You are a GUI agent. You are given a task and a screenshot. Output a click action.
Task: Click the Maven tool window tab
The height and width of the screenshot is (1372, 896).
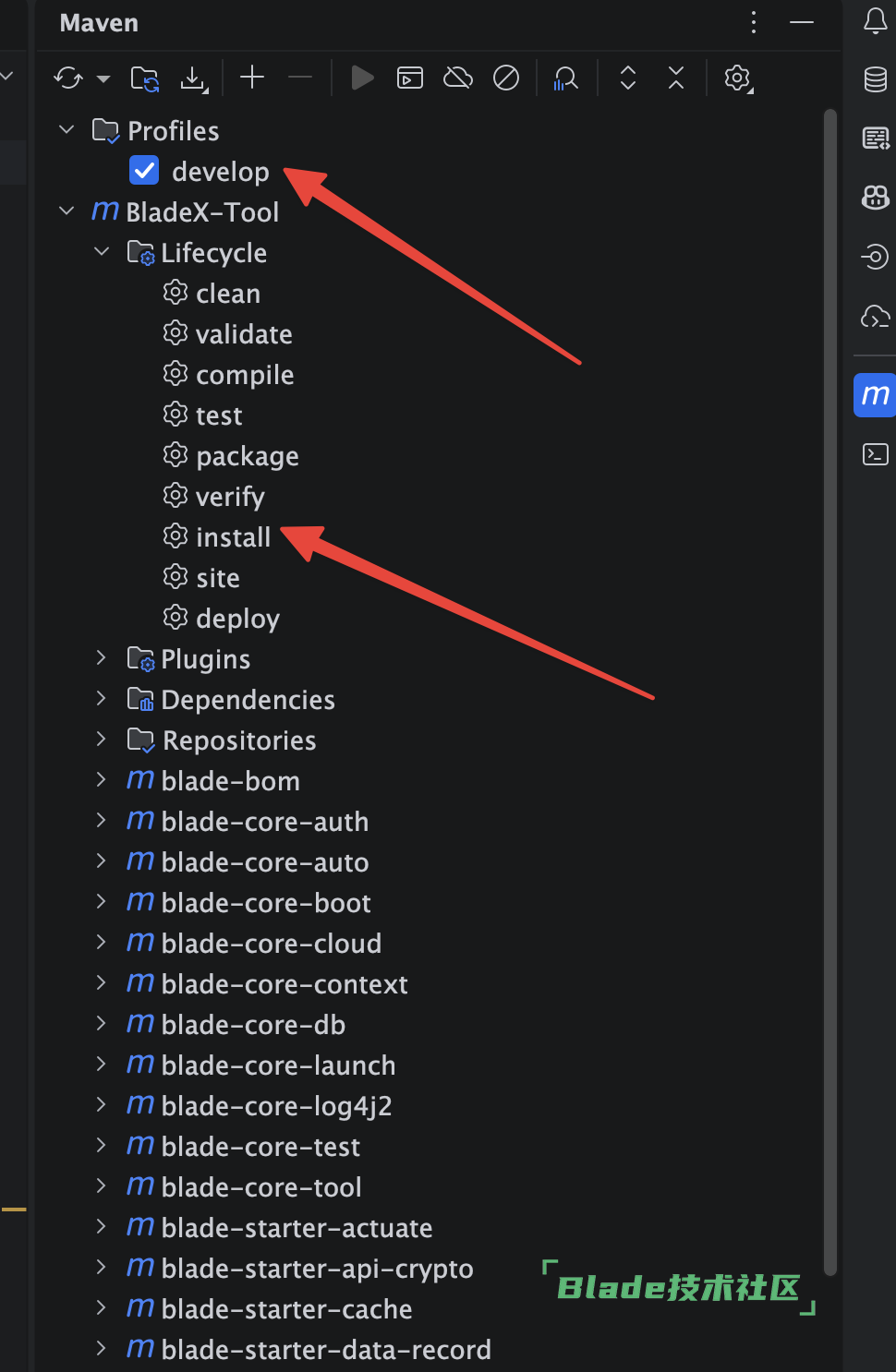tap(875, 395)
